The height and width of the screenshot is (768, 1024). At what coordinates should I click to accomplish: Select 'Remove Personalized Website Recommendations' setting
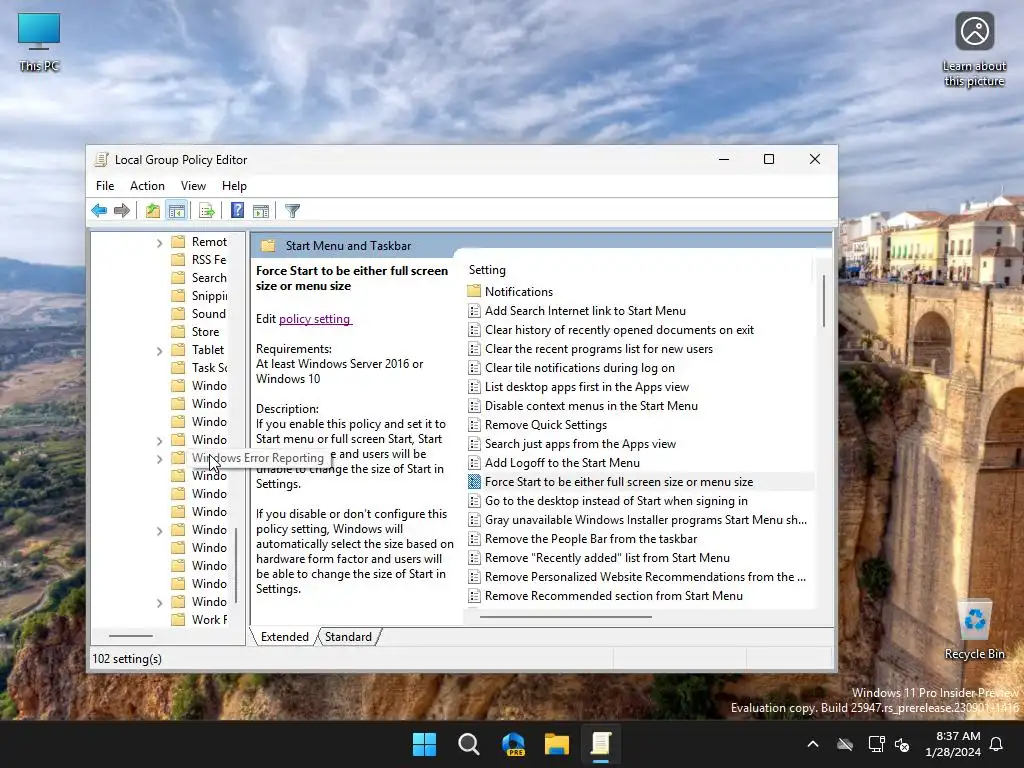click(x=645, y=577)
